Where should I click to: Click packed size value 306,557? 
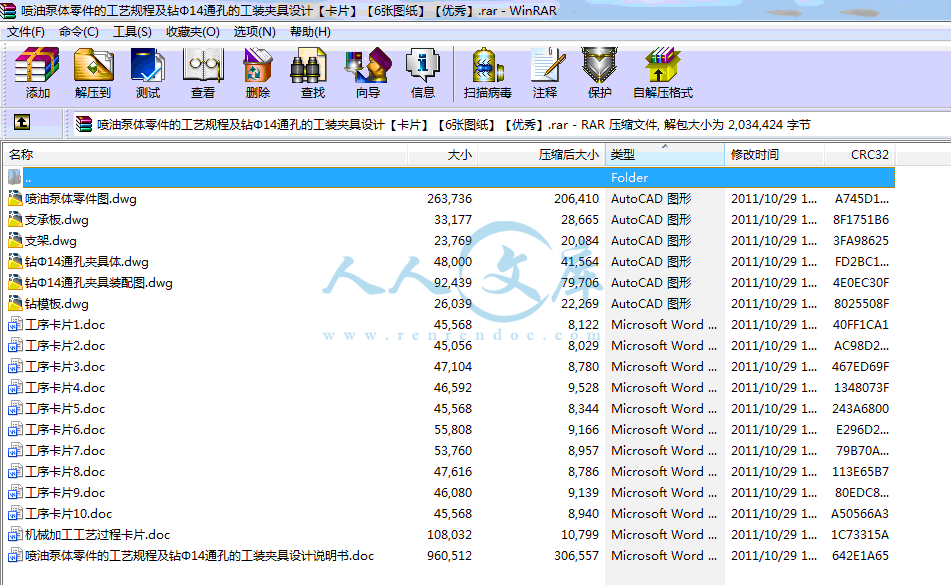[576, 555]
